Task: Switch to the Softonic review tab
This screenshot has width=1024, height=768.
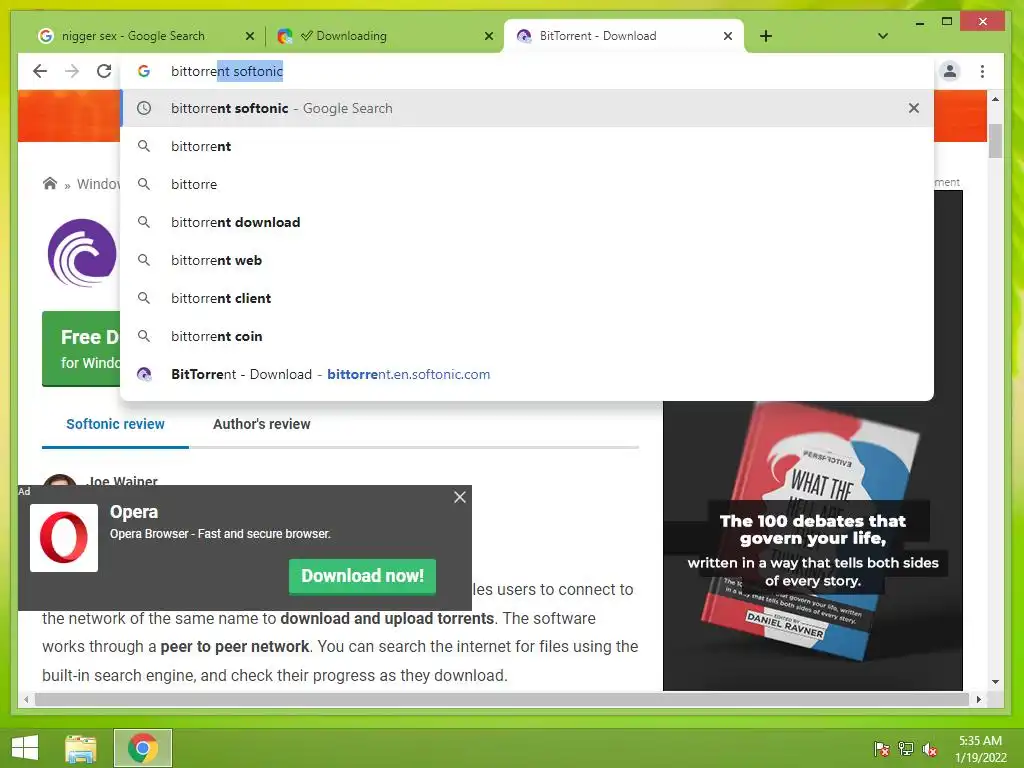Action: (115, 424)
